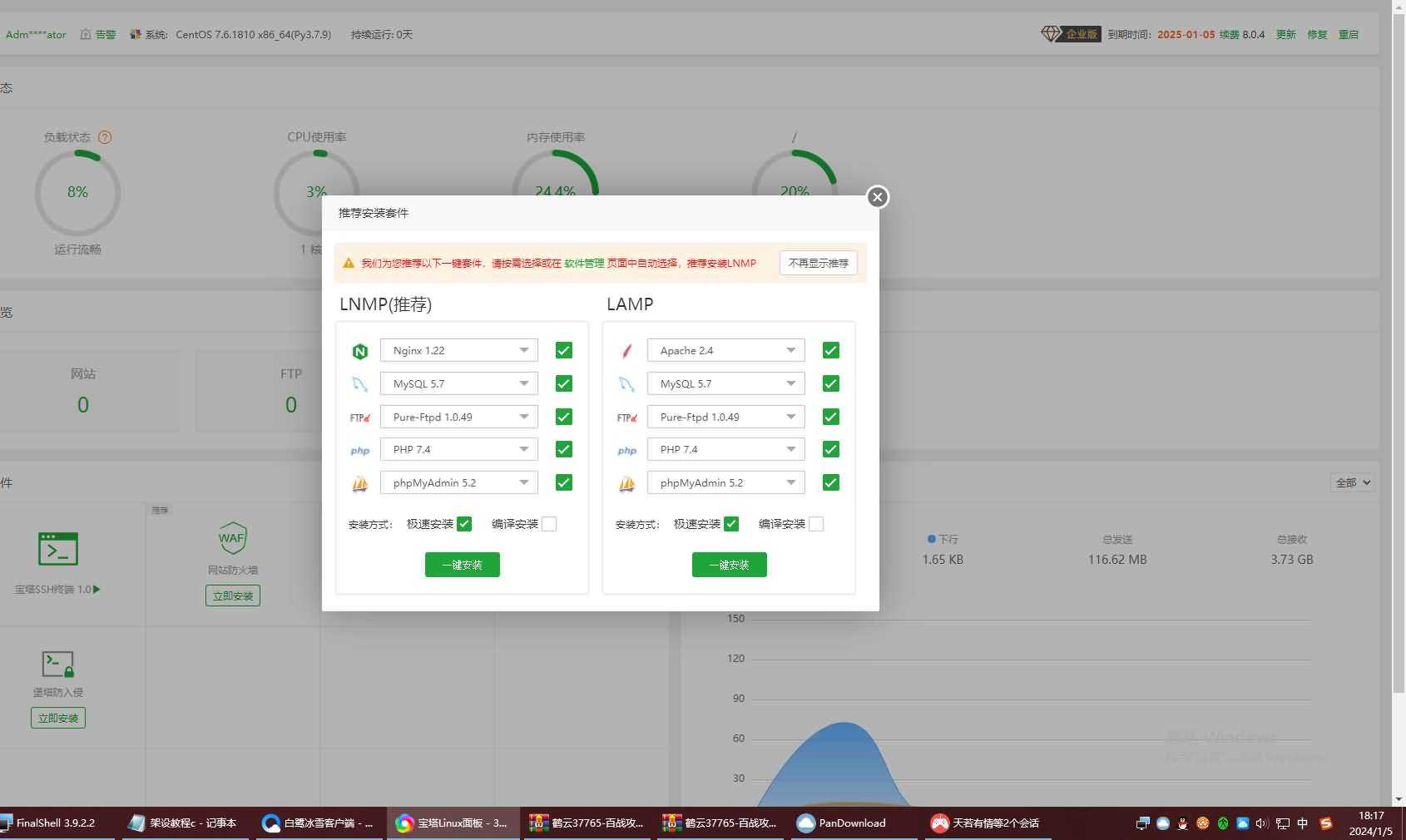The height and width of the screenshot is (840, 1406).
Task: Click the Apache feather icon in LAMP
Action: coord(627,351)
